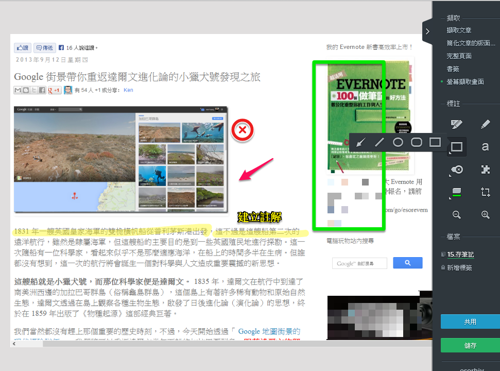
Task: Click the article title about Google 街景
Action: [x=137, y=77]
